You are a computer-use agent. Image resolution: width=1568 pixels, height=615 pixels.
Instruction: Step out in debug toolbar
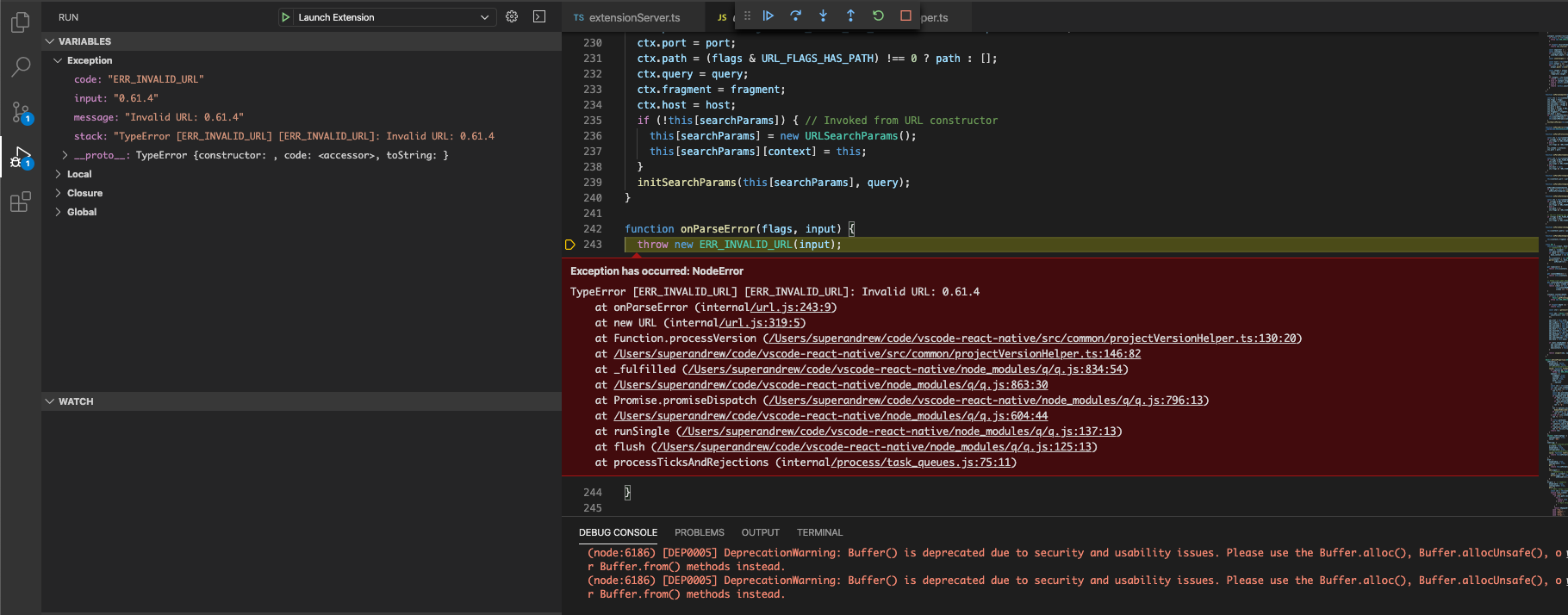[851, 16]
